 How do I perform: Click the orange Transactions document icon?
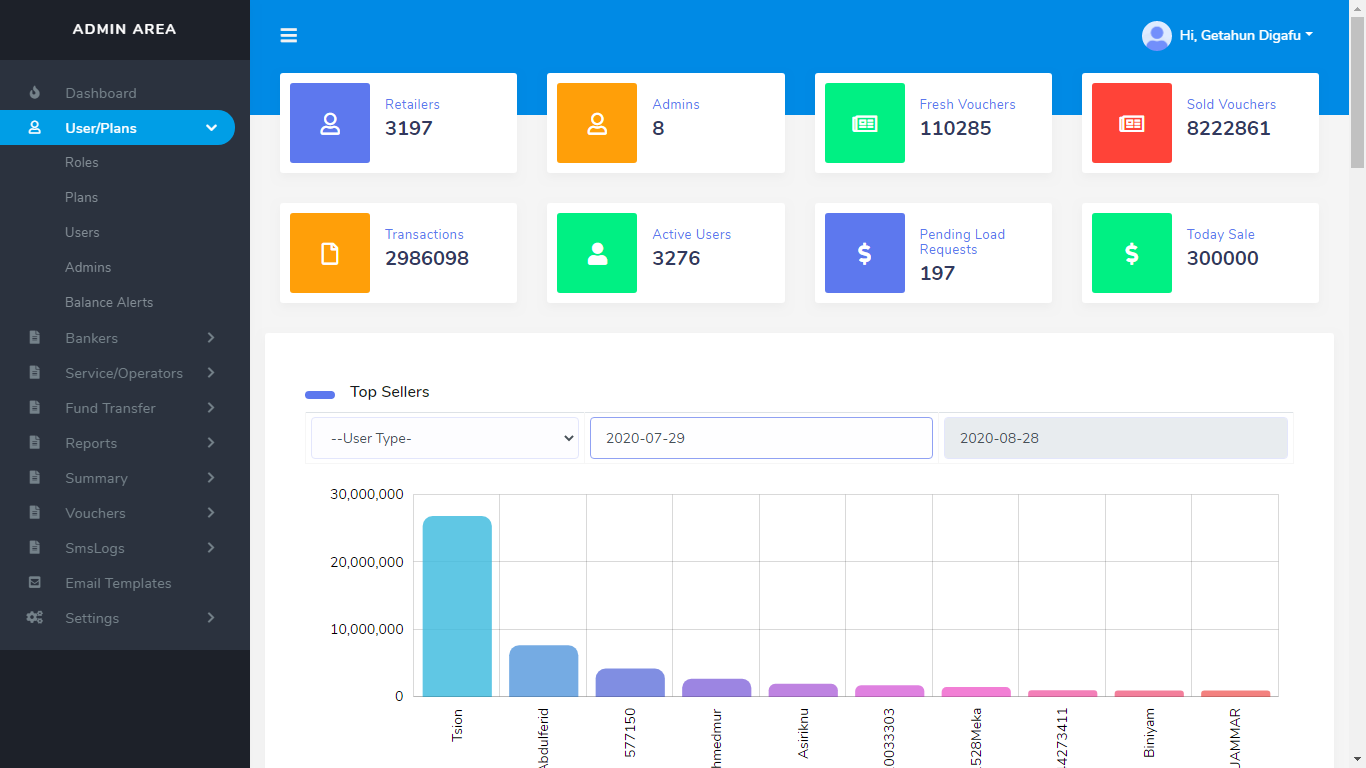coord(330,253)
